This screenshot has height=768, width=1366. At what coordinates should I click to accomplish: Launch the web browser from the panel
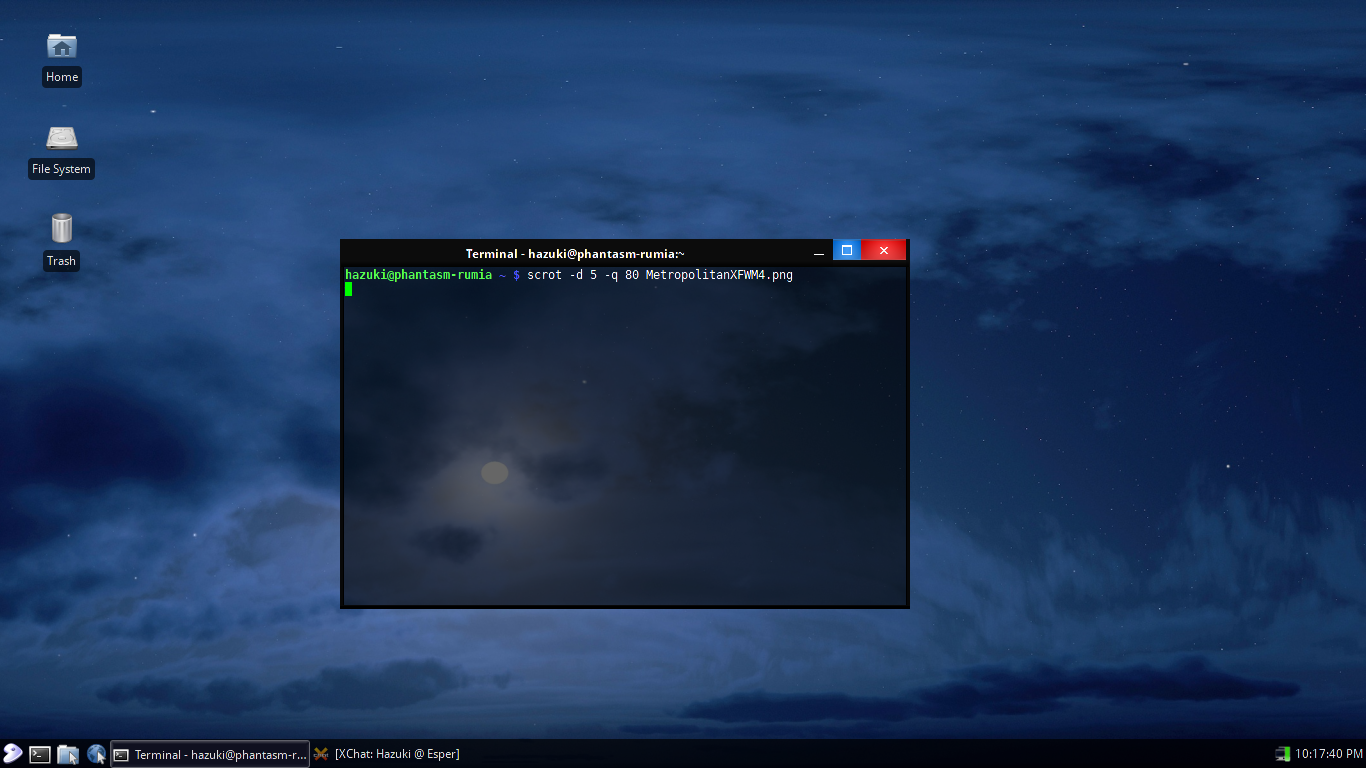[x=96, y=754]
